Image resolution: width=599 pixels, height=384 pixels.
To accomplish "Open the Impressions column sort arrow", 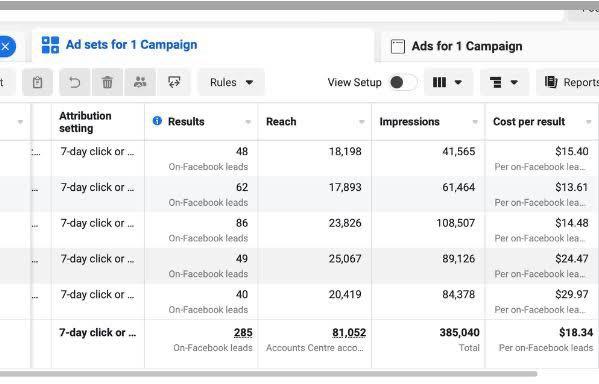I will point(475,122).
